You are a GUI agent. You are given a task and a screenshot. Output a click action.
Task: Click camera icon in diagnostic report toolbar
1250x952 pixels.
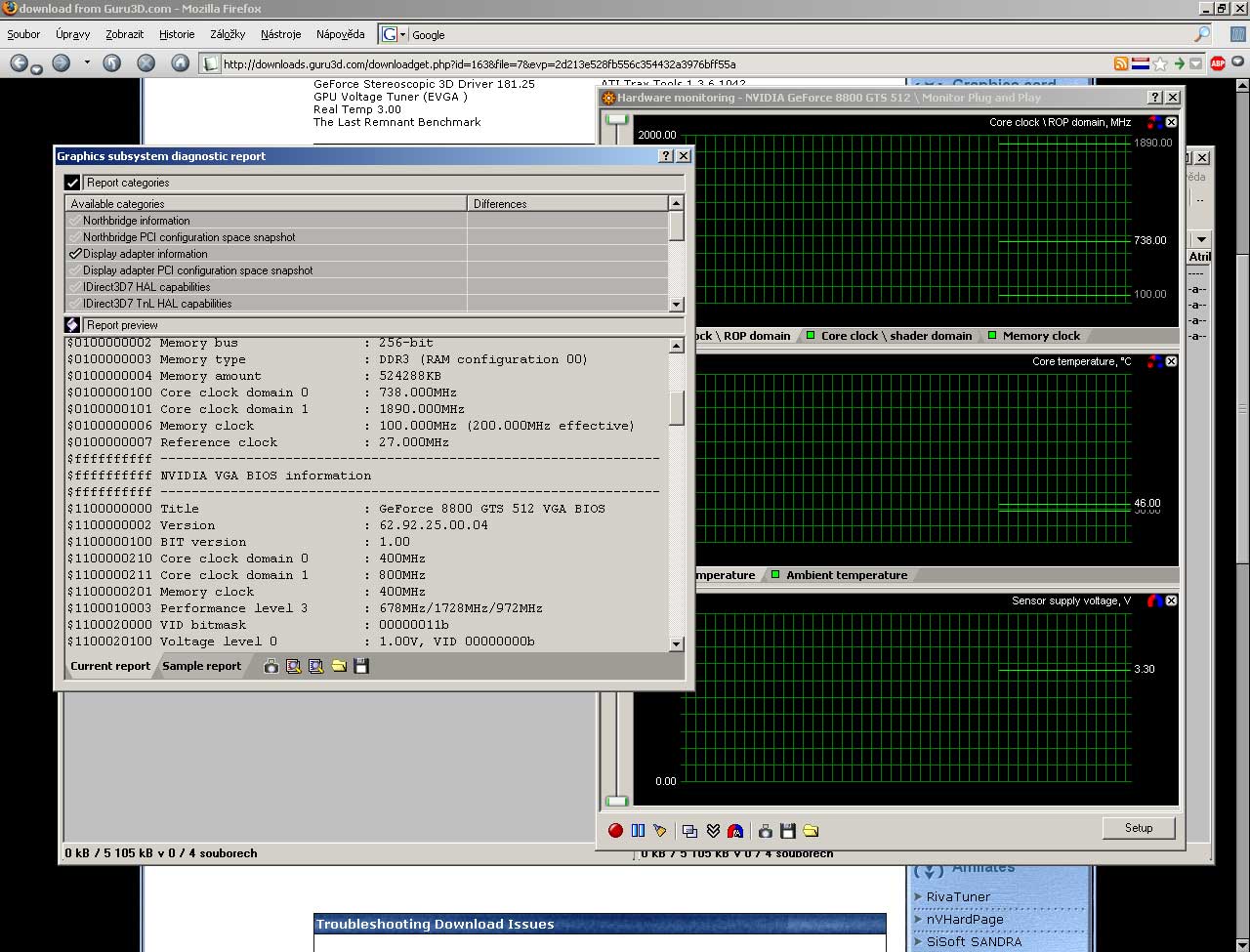point(271,666)
